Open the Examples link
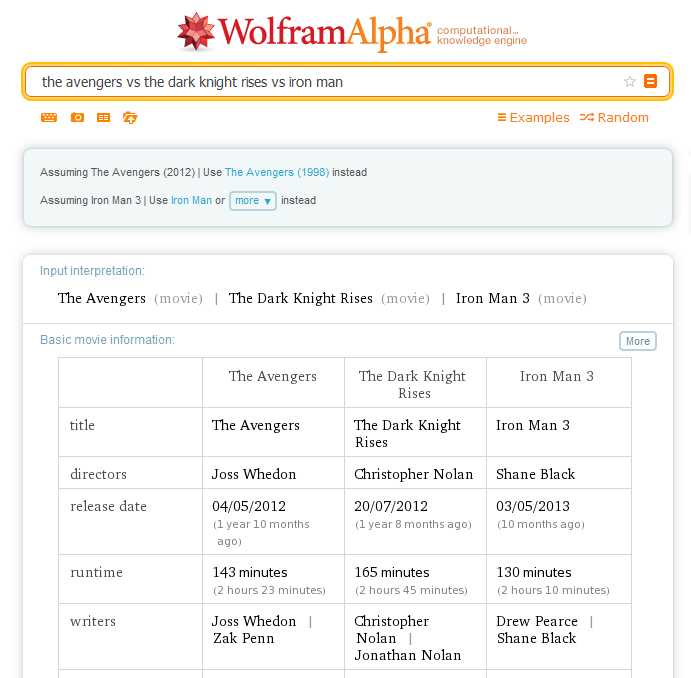 (533, 118)
